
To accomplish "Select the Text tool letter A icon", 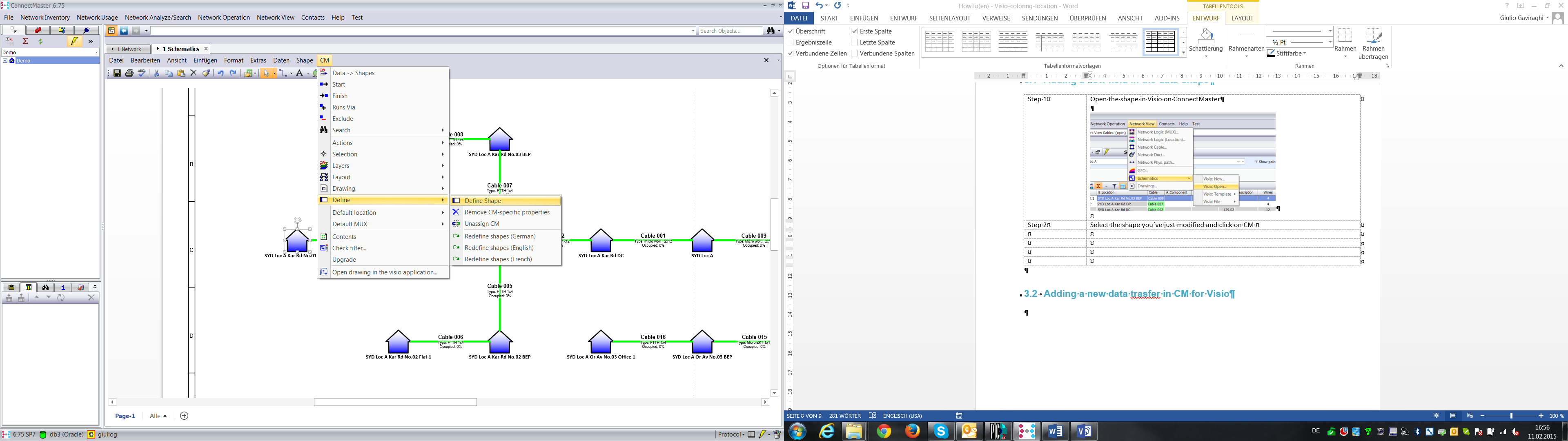I will [x=299, y=73].
